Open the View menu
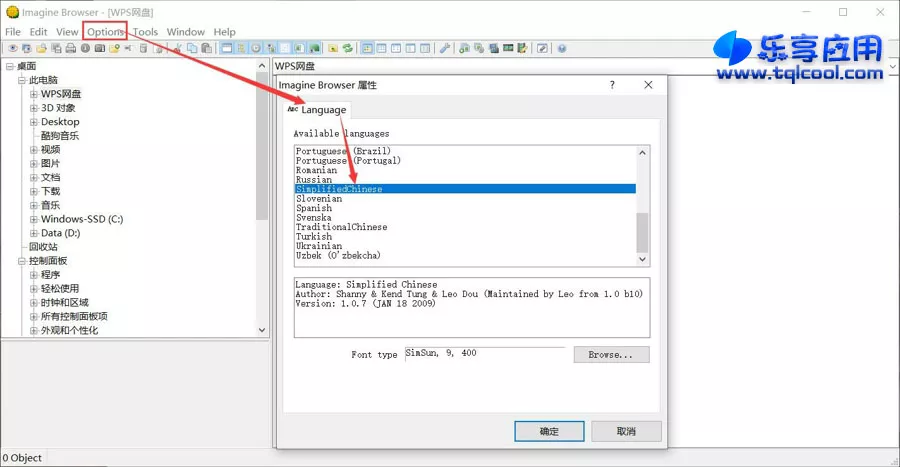The image size is (900, 467). 67,32
